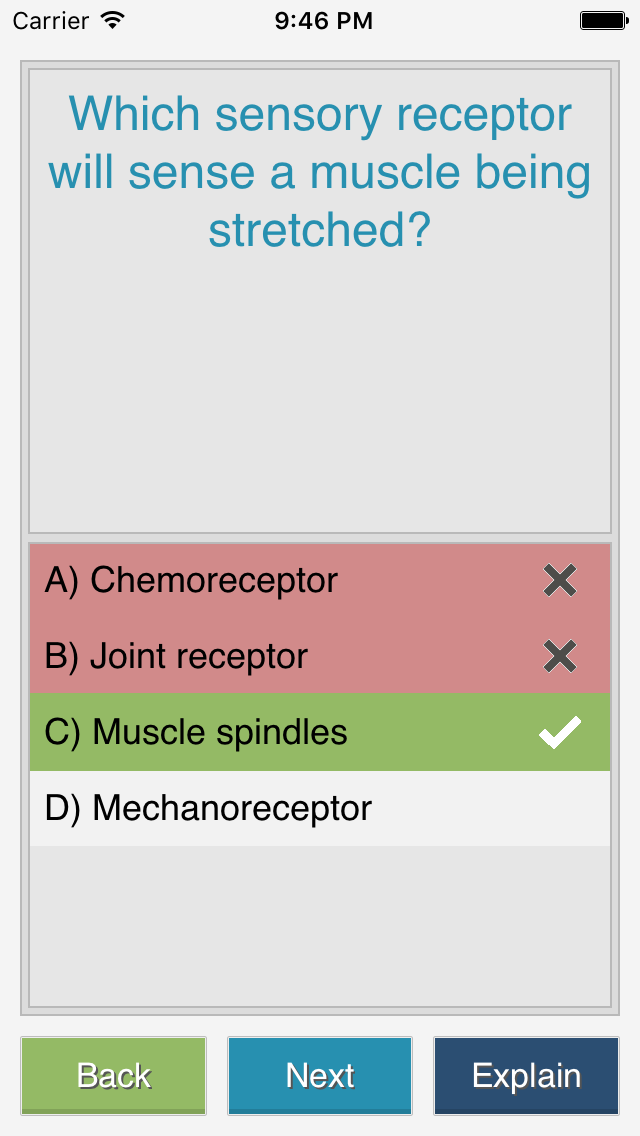Select answer B) Joint receptor

point(320,656)
